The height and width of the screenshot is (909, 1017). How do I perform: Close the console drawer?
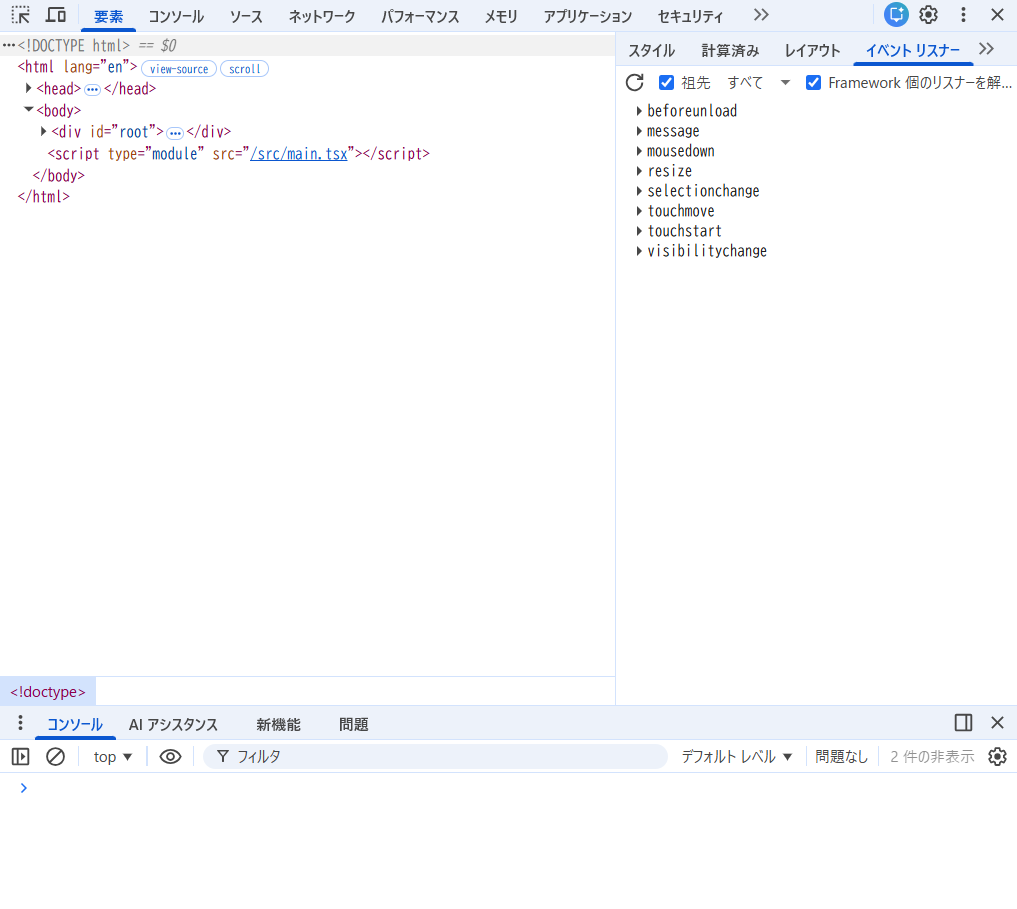(x=997, y=723)
